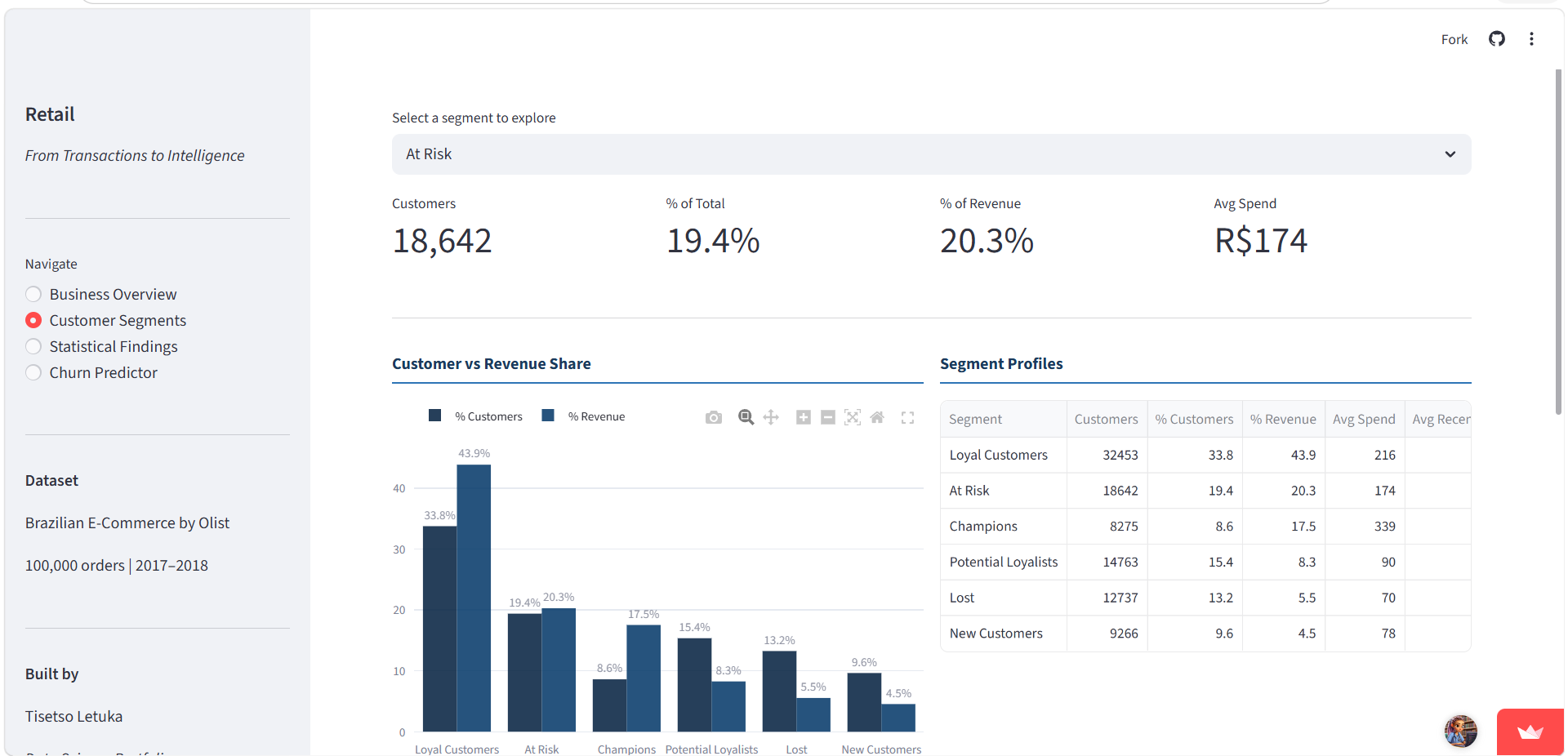
Task: Click the New Customers table cell
Action: tap(1004, 634)
